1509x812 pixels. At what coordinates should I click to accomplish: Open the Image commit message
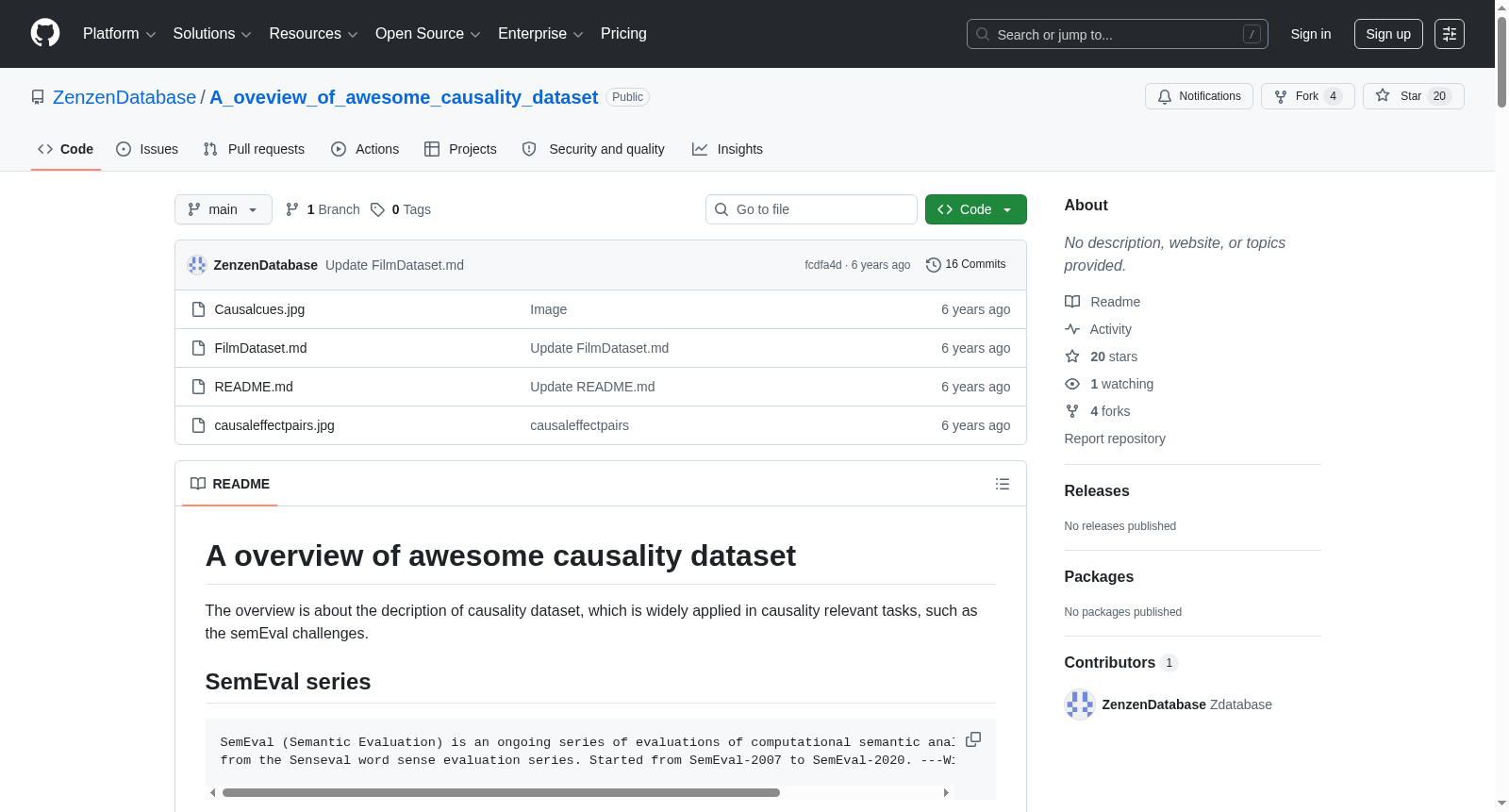pyautogui.click(x=548, y=309)
